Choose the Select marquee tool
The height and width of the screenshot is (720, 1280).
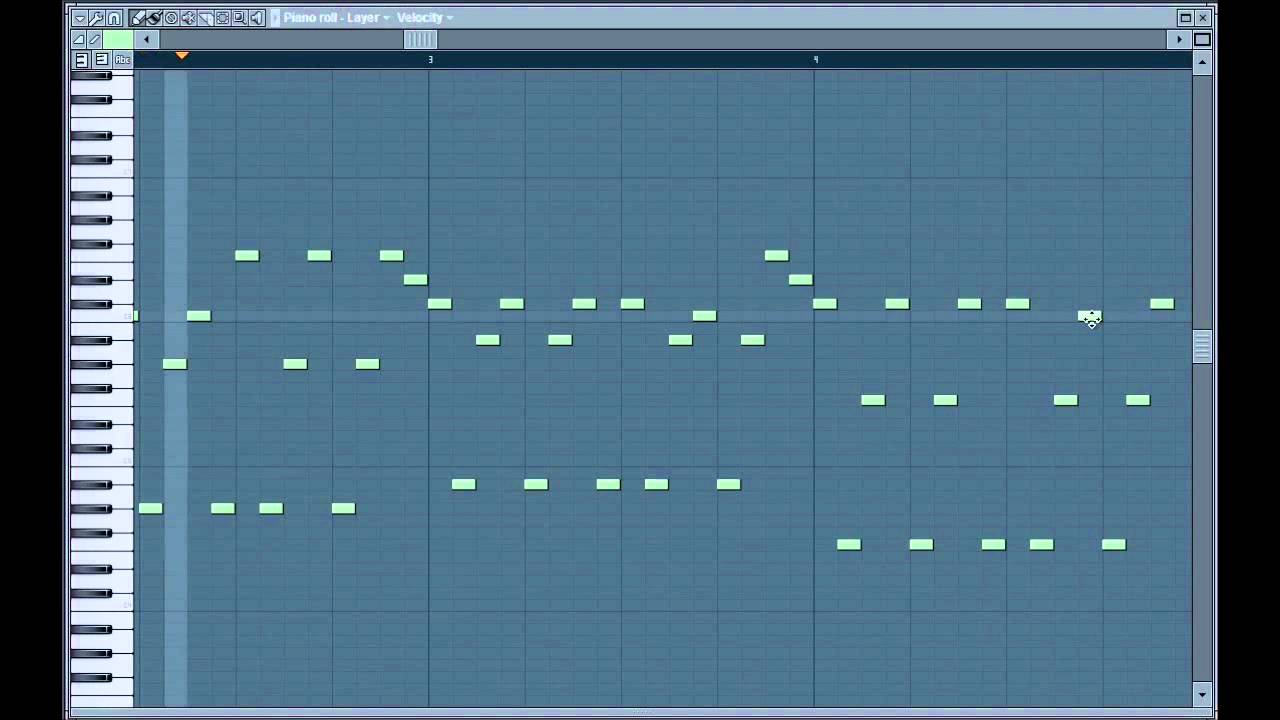(x=222, y=18)
